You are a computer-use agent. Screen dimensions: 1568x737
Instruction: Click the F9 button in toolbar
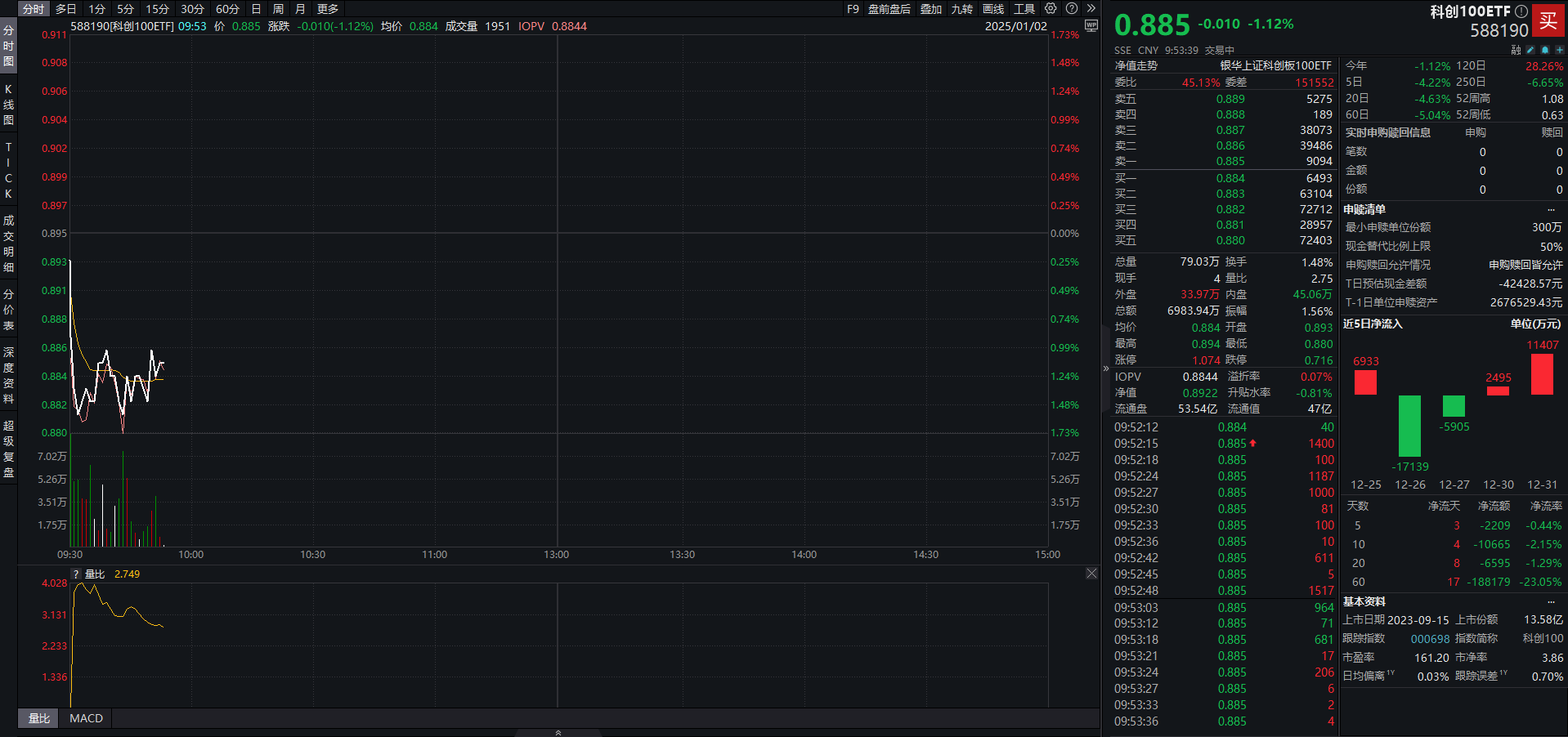[853, 9]
